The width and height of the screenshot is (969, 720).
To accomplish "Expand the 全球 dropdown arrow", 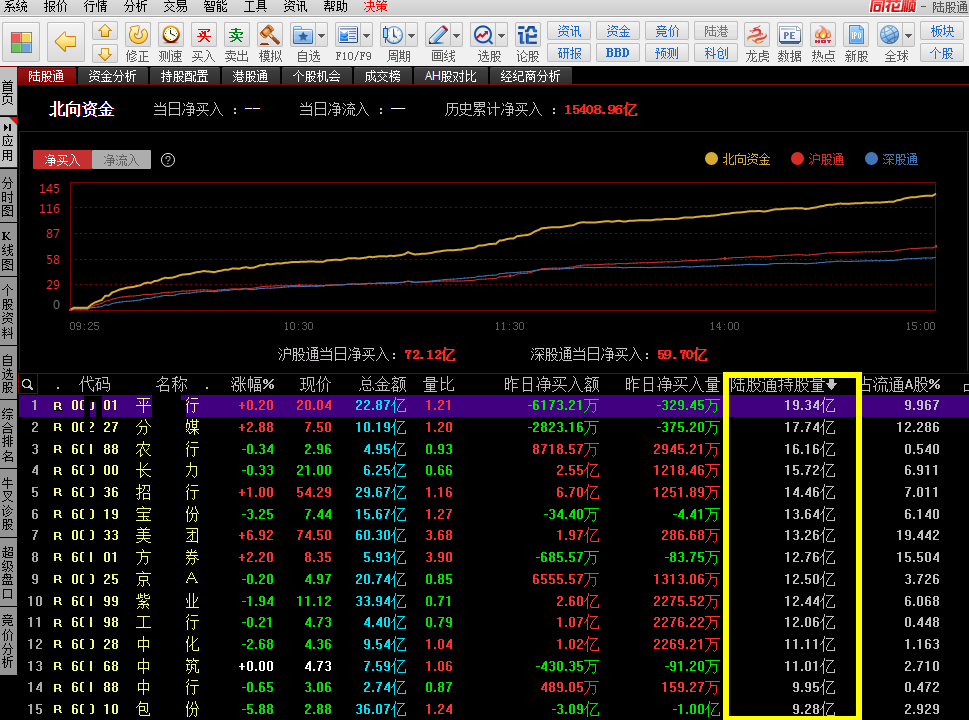I will 908,36.
